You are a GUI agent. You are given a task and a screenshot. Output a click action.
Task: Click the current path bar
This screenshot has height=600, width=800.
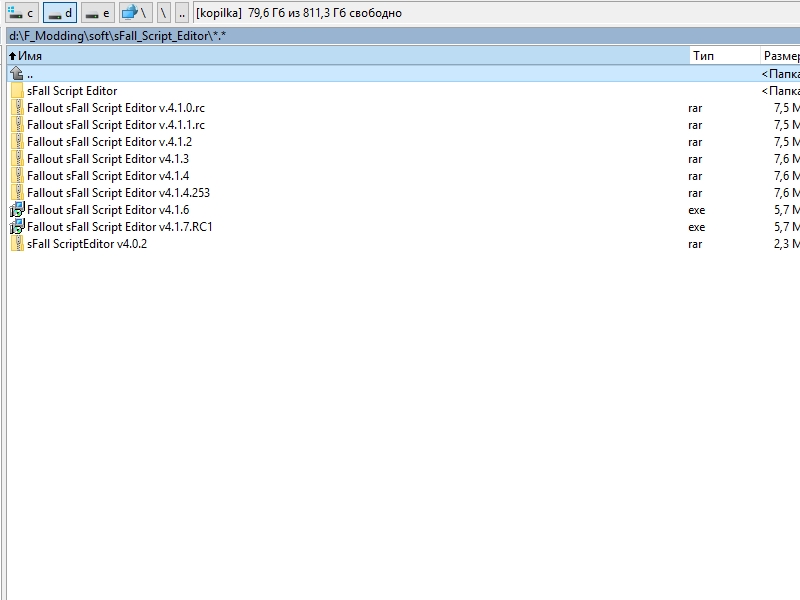[x=403, y=36]
